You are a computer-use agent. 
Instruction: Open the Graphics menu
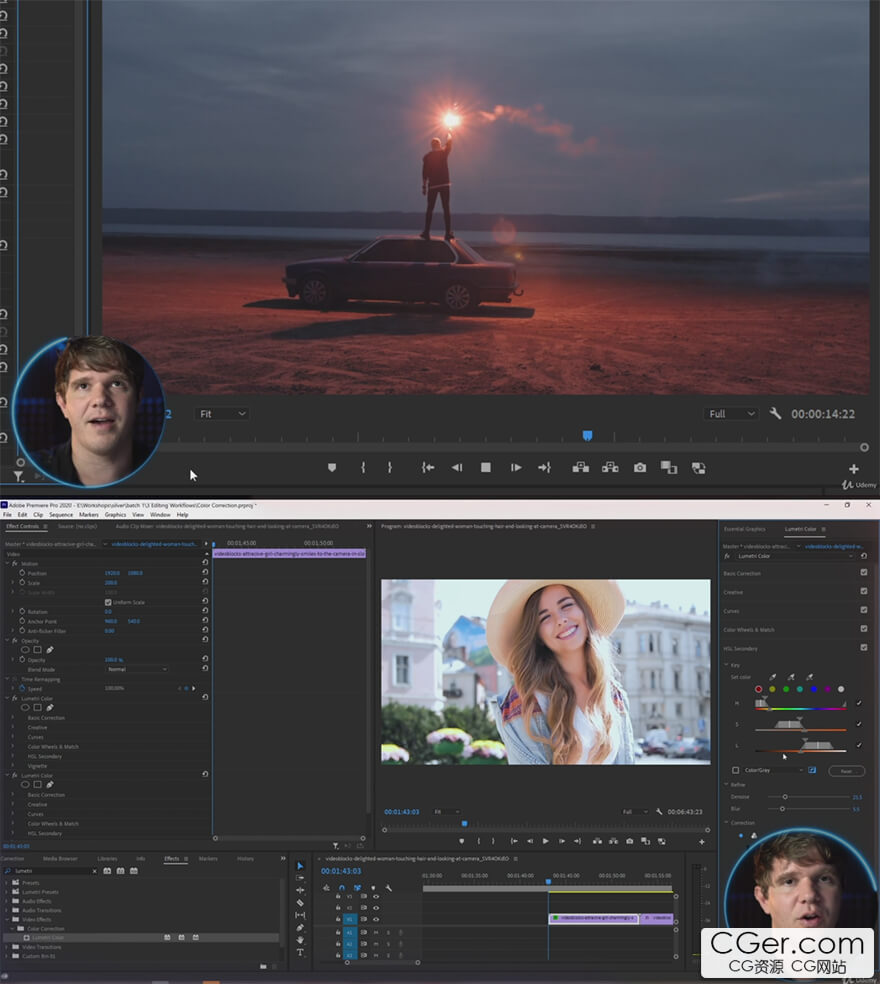(115, 515)
